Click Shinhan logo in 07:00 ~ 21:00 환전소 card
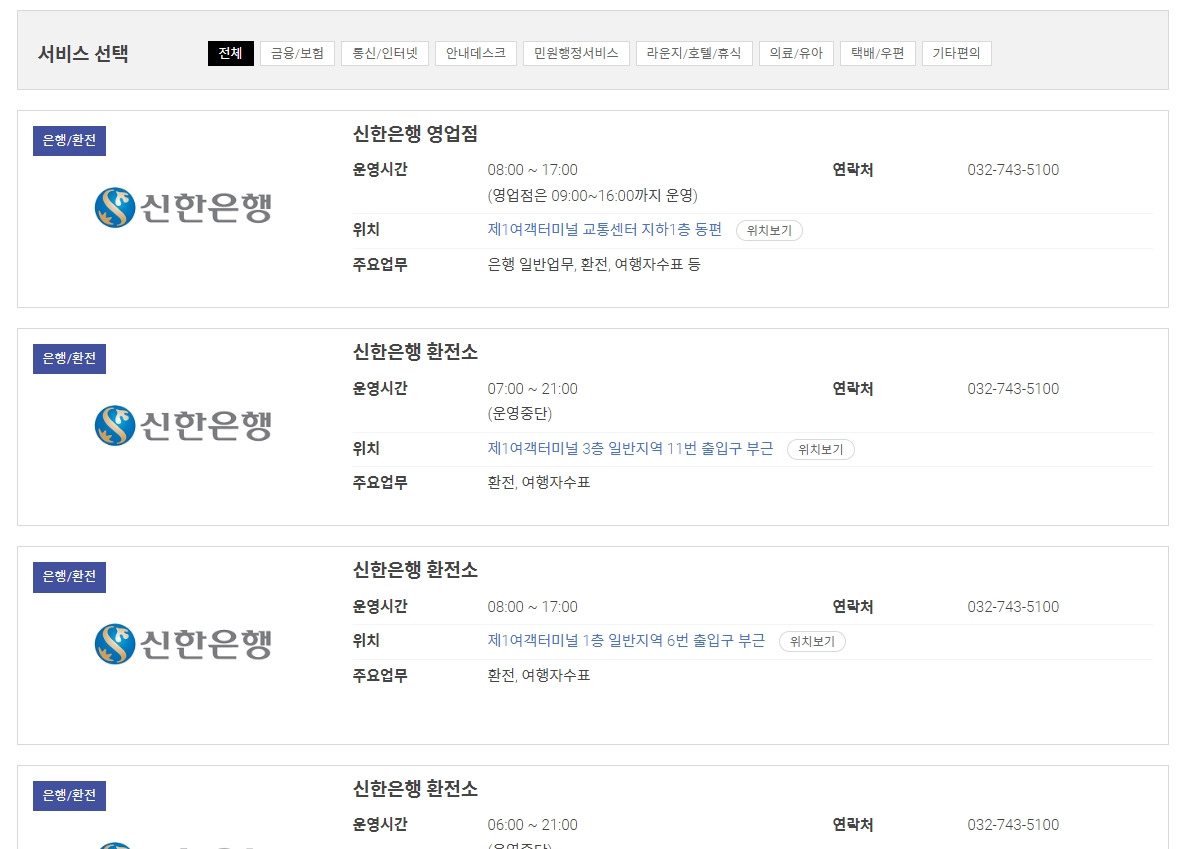 (x=183, y=425)
